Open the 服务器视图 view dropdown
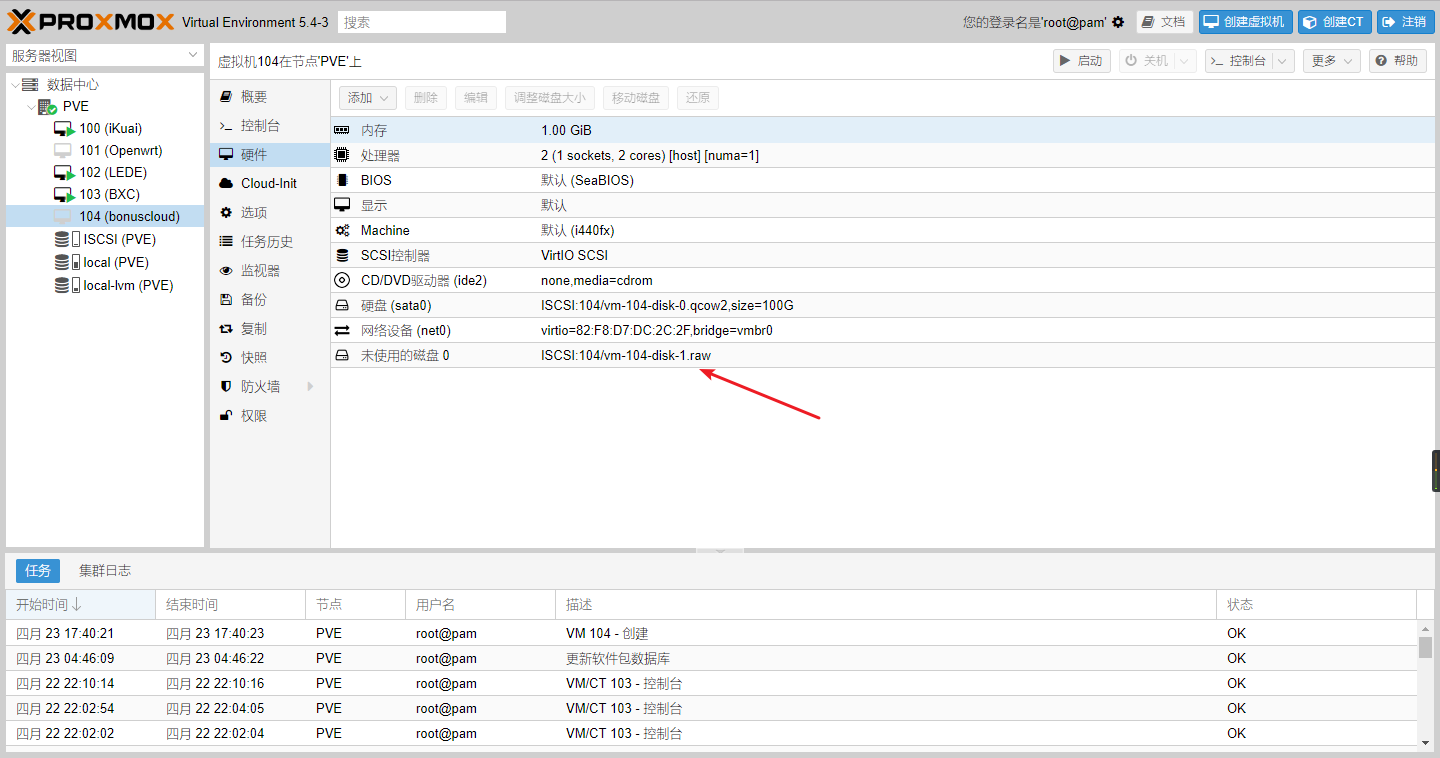The image size is (1440, 758). click(x=105, y=55)
